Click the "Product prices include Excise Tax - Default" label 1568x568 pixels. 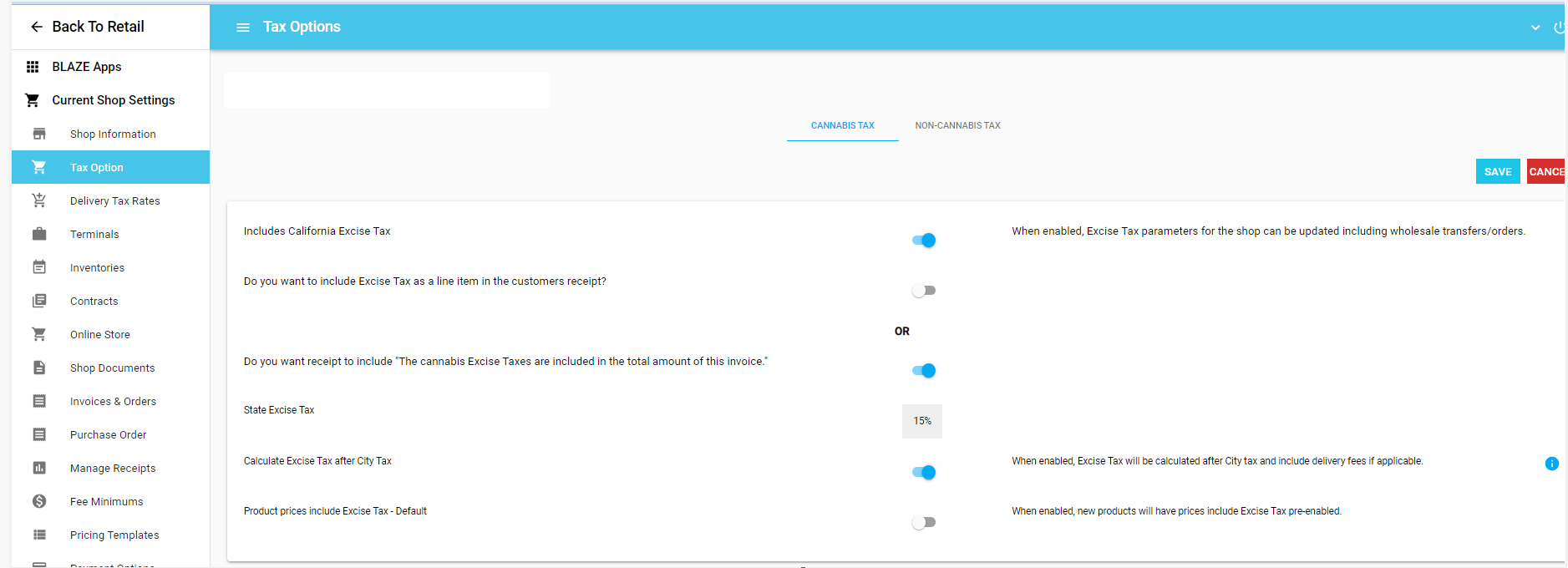(x=335, y=511)
